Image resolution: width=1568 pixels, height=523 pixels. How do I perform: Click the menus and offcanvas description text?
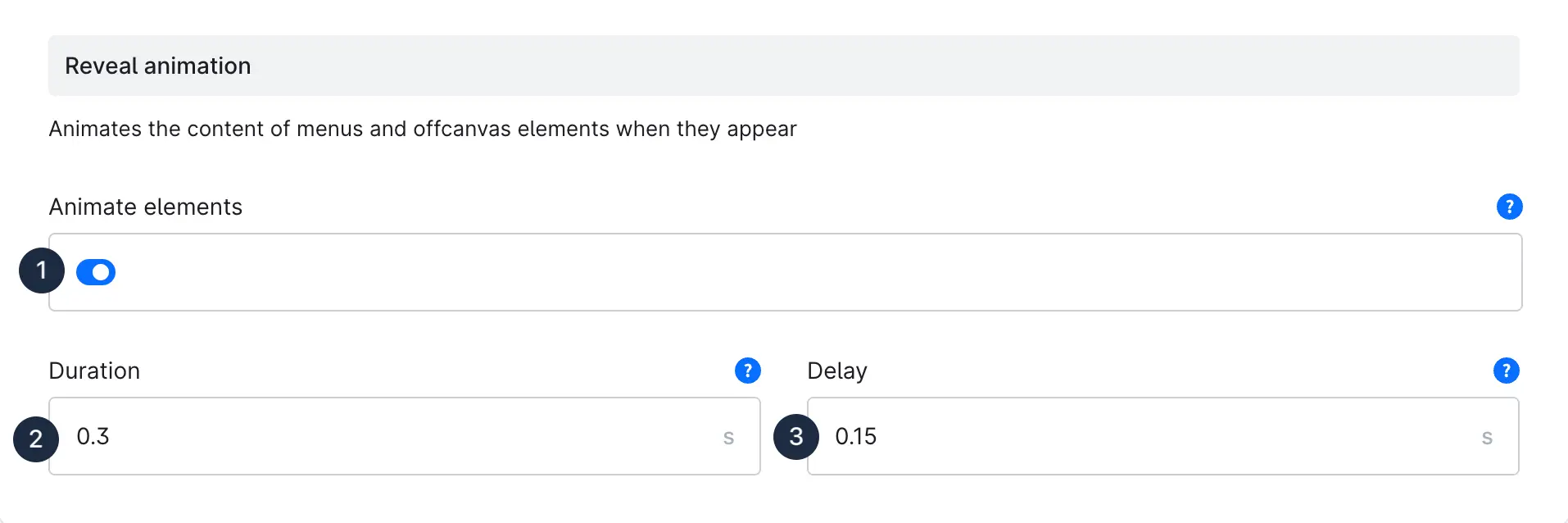point(422,129)
